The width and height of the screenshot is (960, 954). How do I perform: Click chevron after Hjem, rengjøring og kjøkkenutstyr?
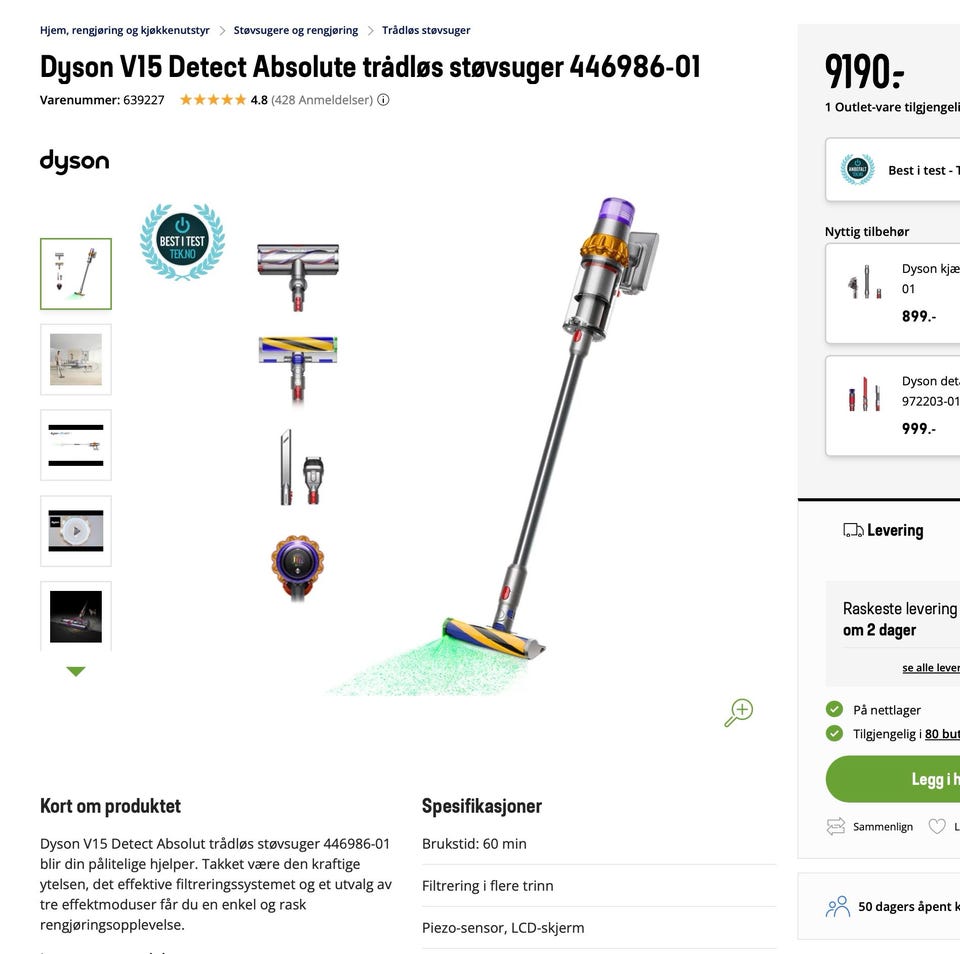[222, 31]
